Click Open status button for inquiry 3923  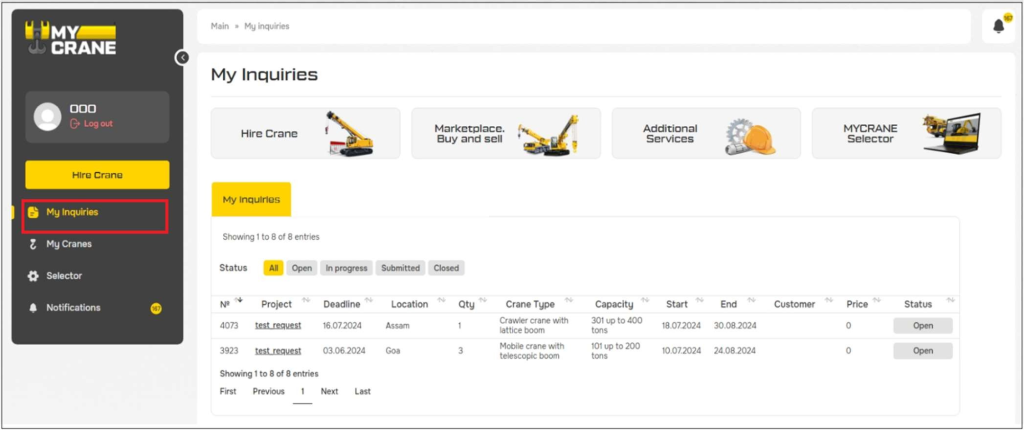[x=923, y=351]
